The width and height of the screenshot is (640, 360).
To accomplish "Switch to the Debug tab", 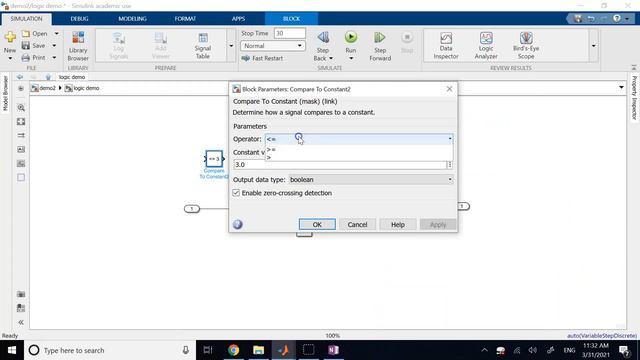I will 79,19.
